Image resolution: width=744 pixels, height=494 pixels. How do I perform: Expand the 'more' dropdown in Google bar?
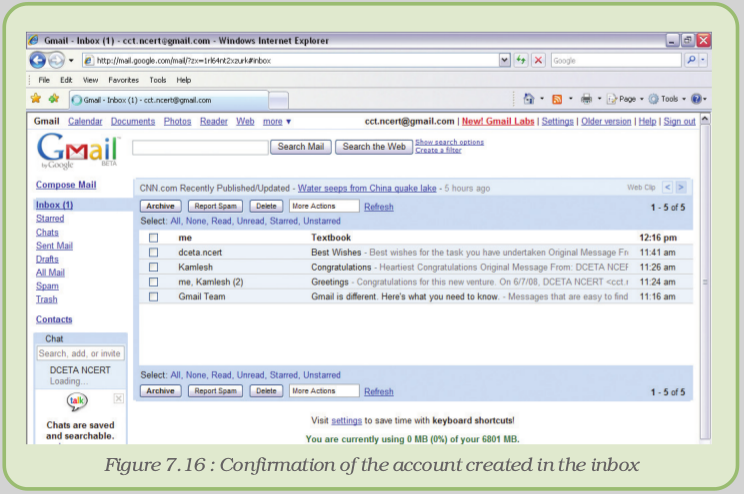pyautogui.click(x=277, y=121)
